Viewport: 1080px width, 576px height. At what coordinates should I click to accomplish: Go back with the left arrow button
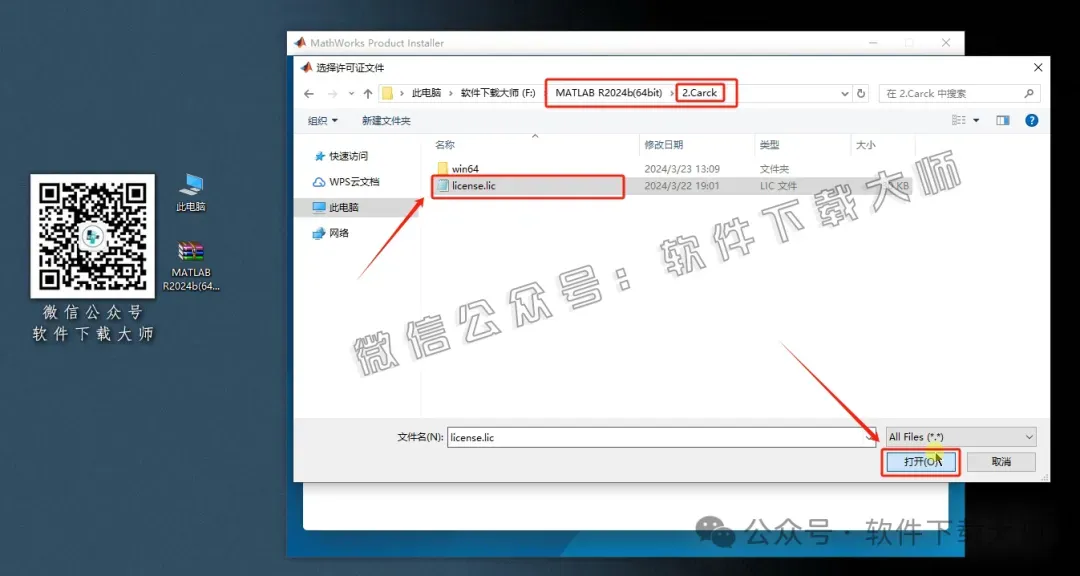[309, 94]
